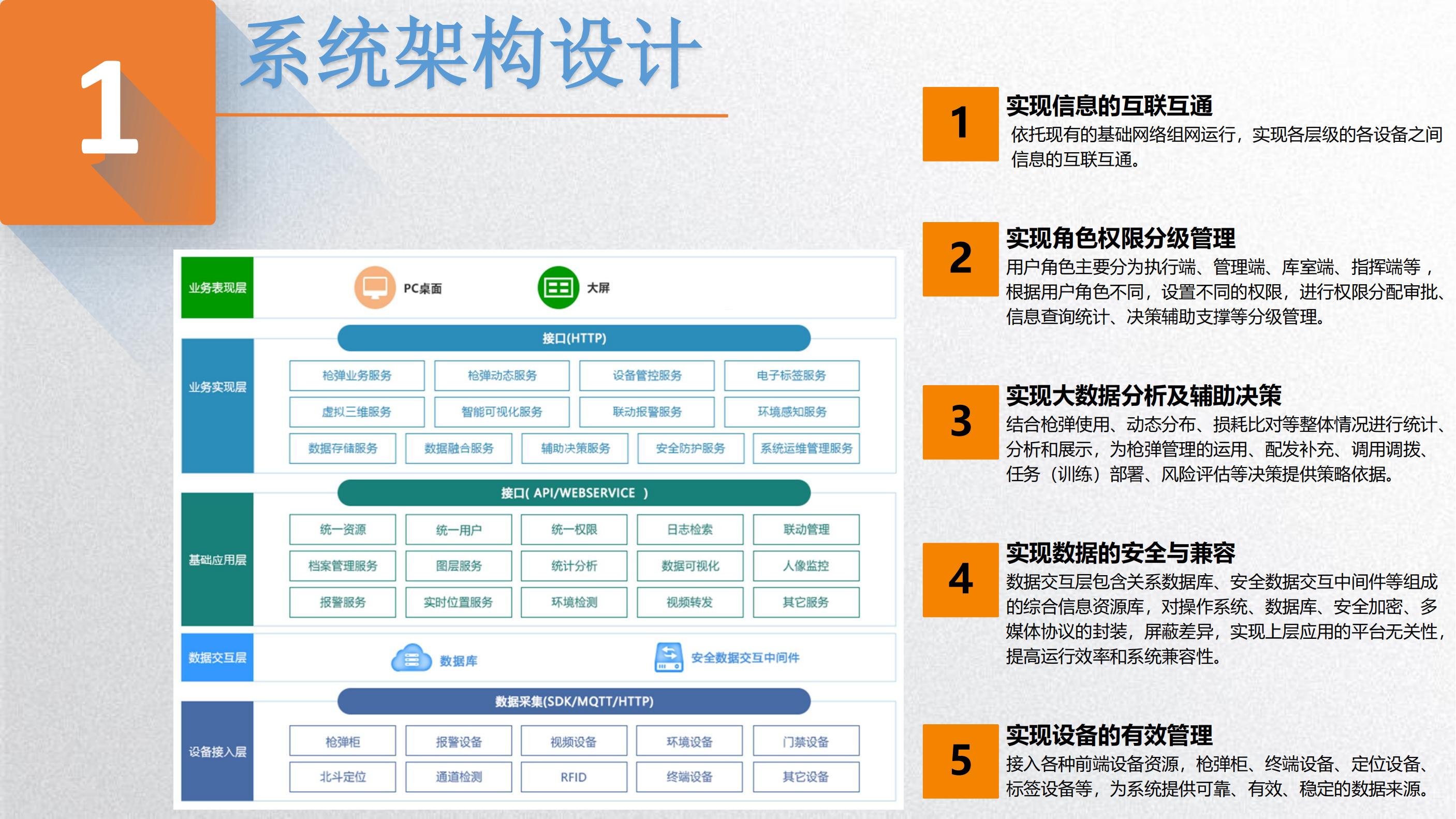Select the 设备接入层 layer label
Image resolution: width=1456 pixels, height=819 pixels.
(217, 751)
